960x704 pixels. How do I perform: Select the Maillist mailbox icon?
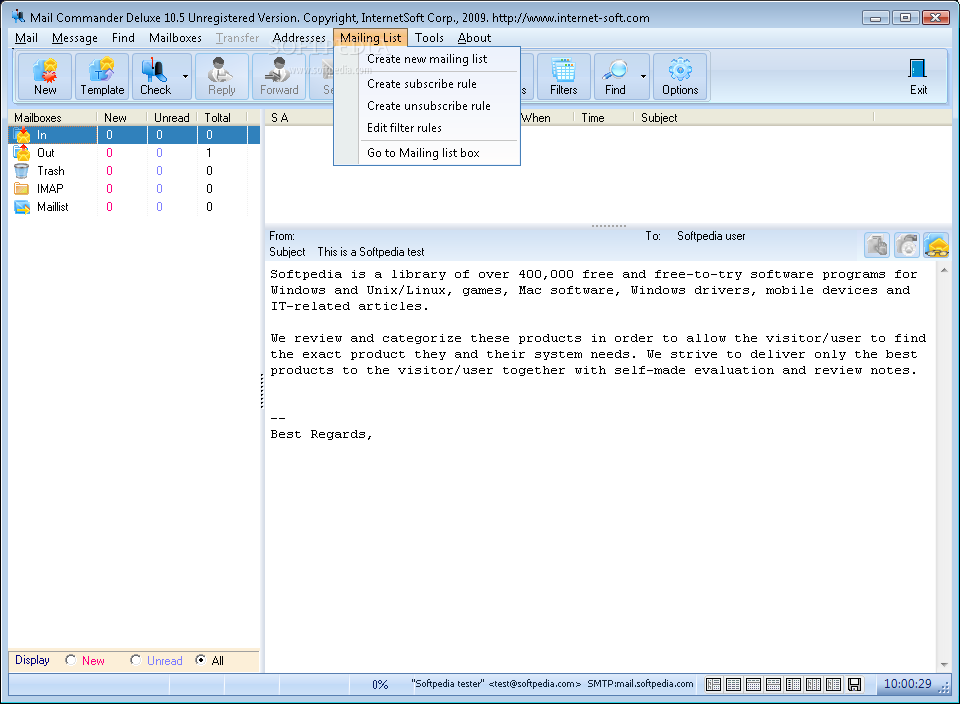[22, 207]
